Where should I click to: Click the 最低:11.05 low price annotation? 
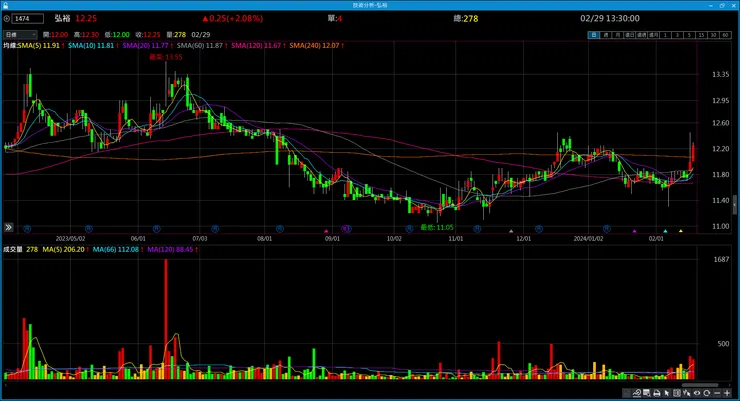[437, 227]
